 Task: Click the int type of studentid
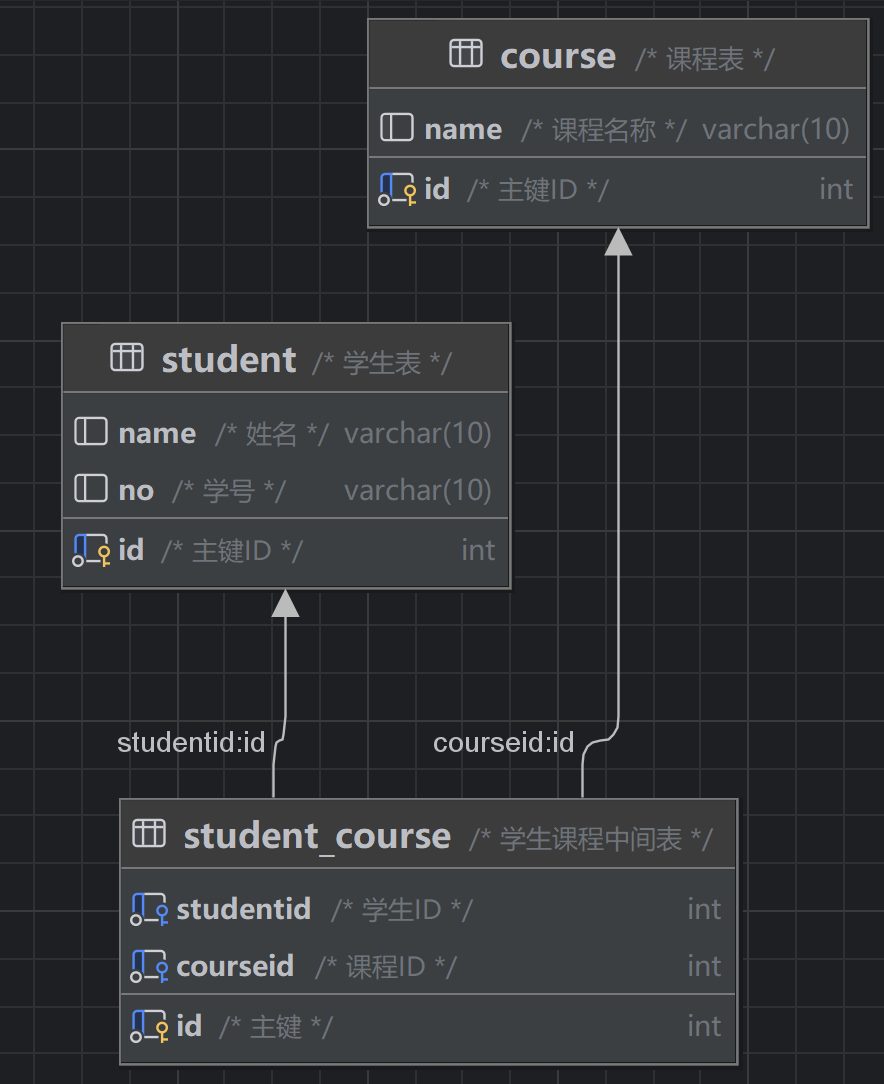[x=704, y=909]
